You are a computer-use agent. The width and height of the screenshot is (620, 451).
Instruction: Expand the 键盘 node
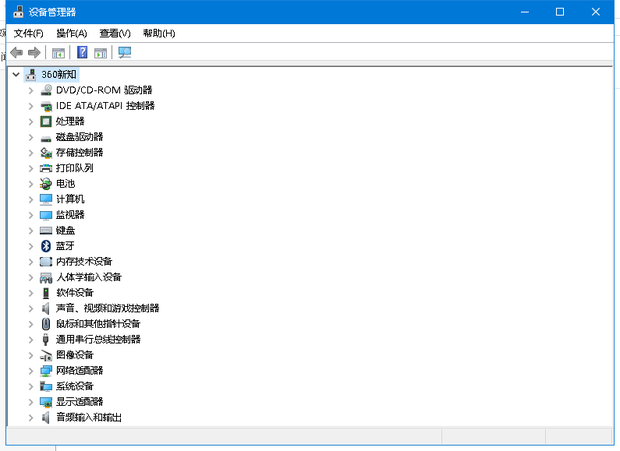click(31, 230)
